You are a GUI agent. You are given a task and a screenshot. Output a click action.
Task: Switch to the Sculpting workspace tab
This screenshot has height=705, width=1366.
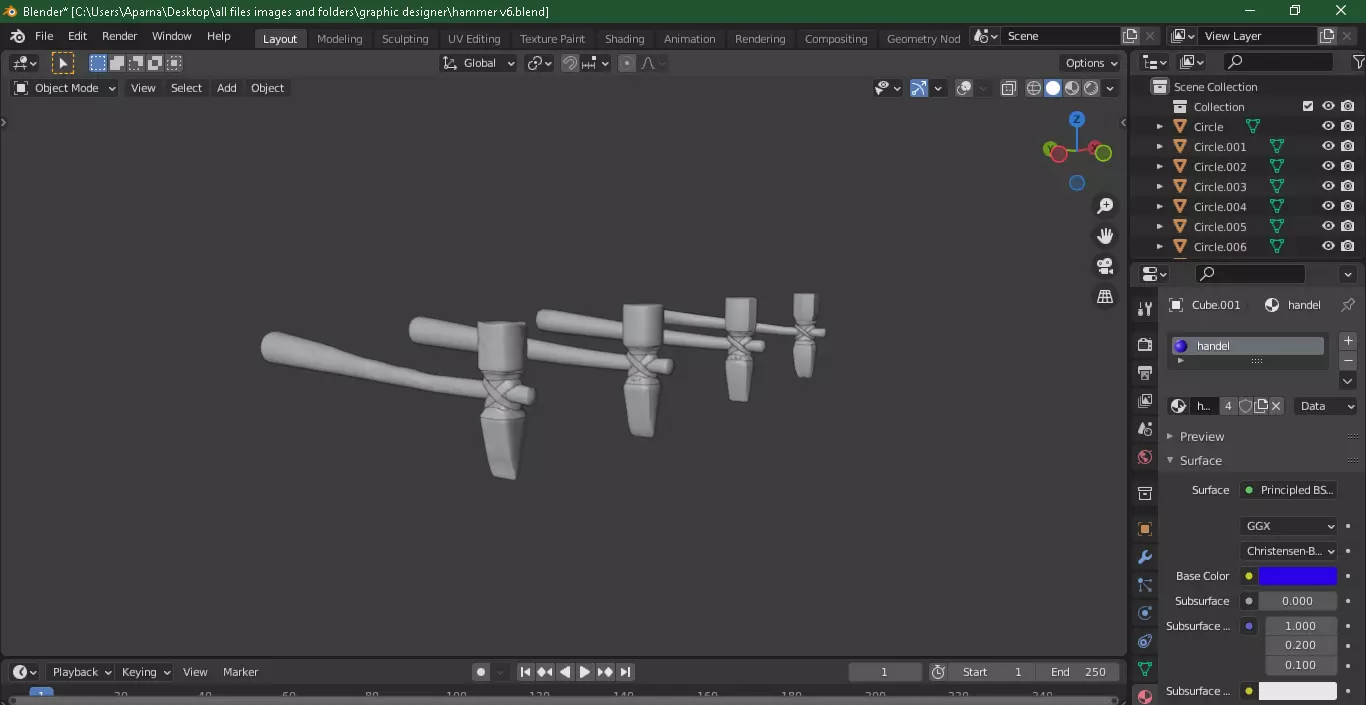pyautogui.click(x=405, y=39)
